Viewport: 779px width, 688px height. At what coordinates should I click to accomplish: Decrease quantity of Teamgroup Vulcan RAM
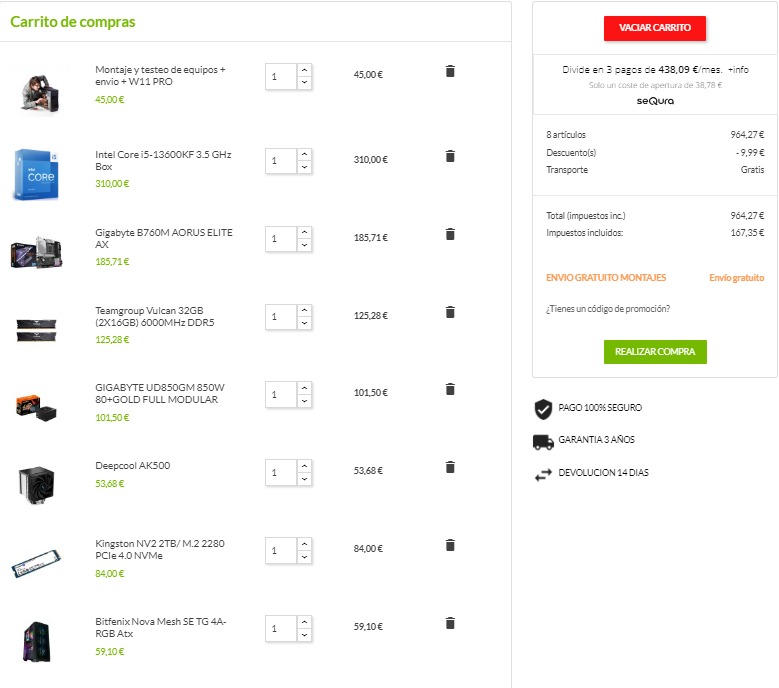point(304,323)
